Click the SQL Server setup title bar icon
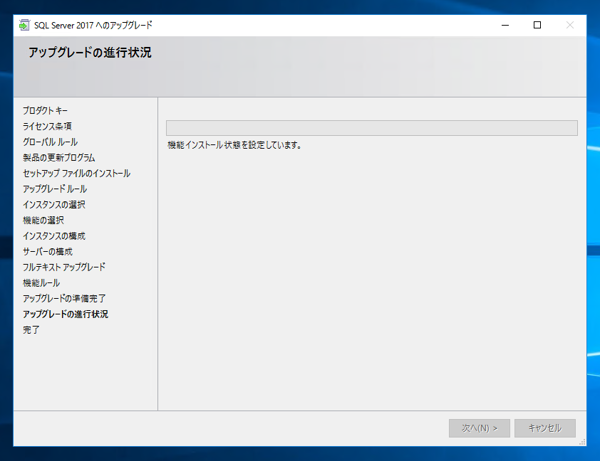Screen dimensions: 600x461 [x=24, y=25]
